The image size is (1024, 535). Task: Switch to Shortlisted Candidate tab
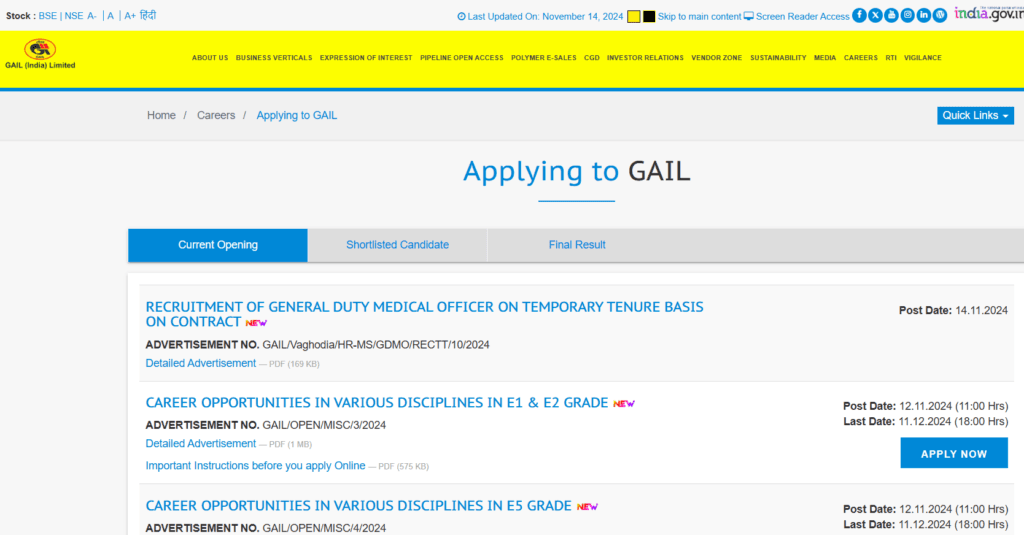pyautogui.click(x=397, y=245)
